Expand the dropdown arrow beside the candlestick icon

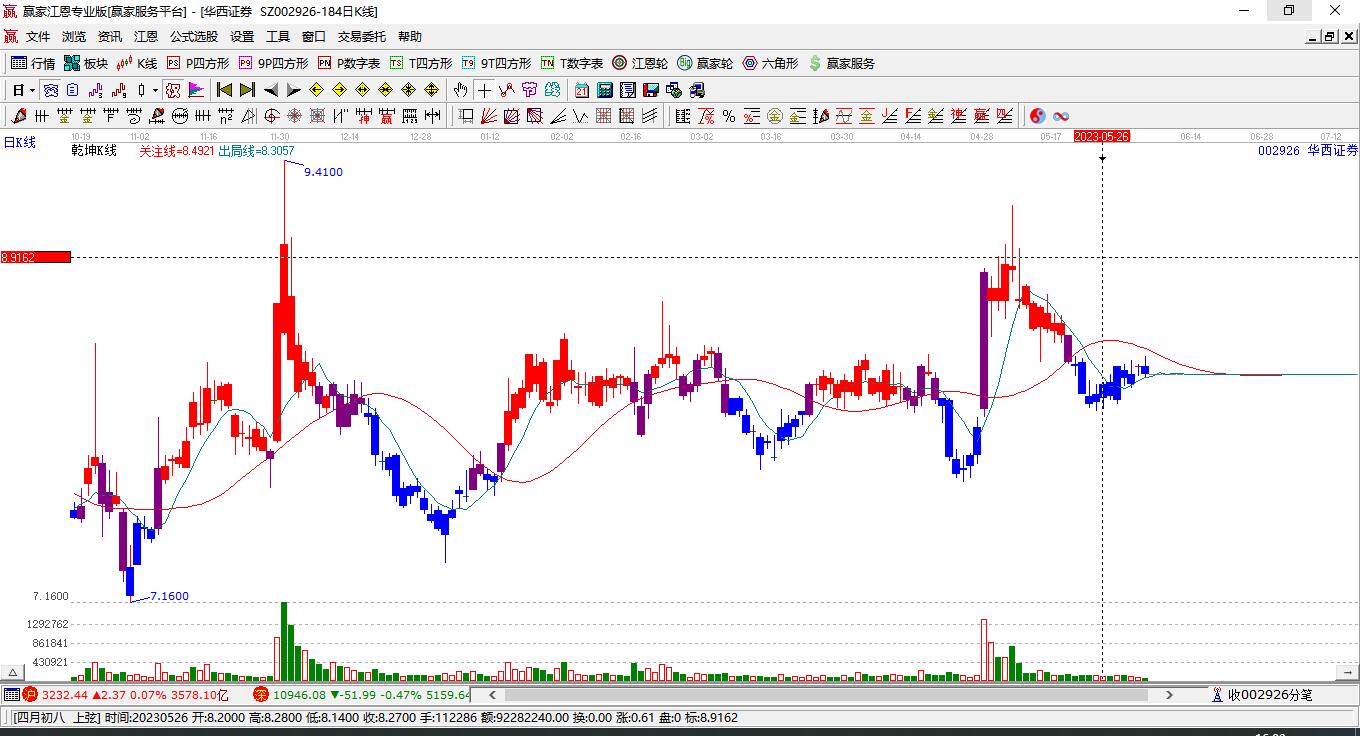pyautogui.click(x=155, y=90)
